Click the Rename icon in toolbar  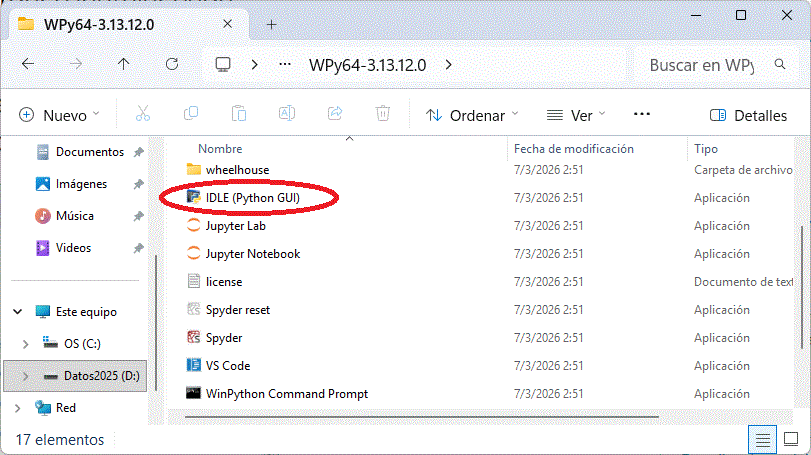tap(287, 114)
